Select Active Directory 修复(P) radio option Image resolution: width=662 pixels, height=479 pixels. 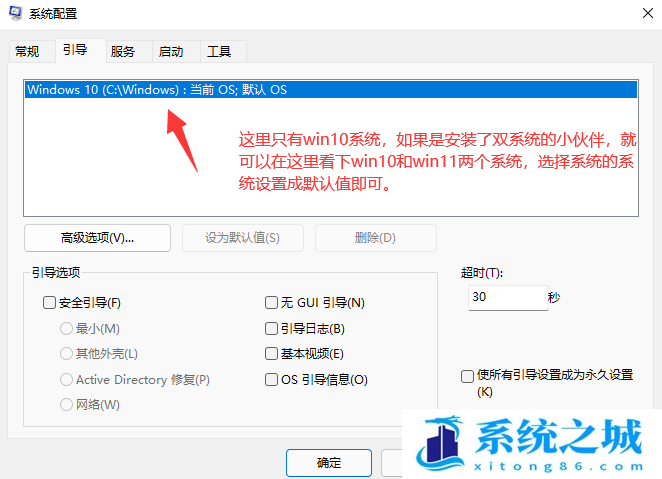pos(66,379)
